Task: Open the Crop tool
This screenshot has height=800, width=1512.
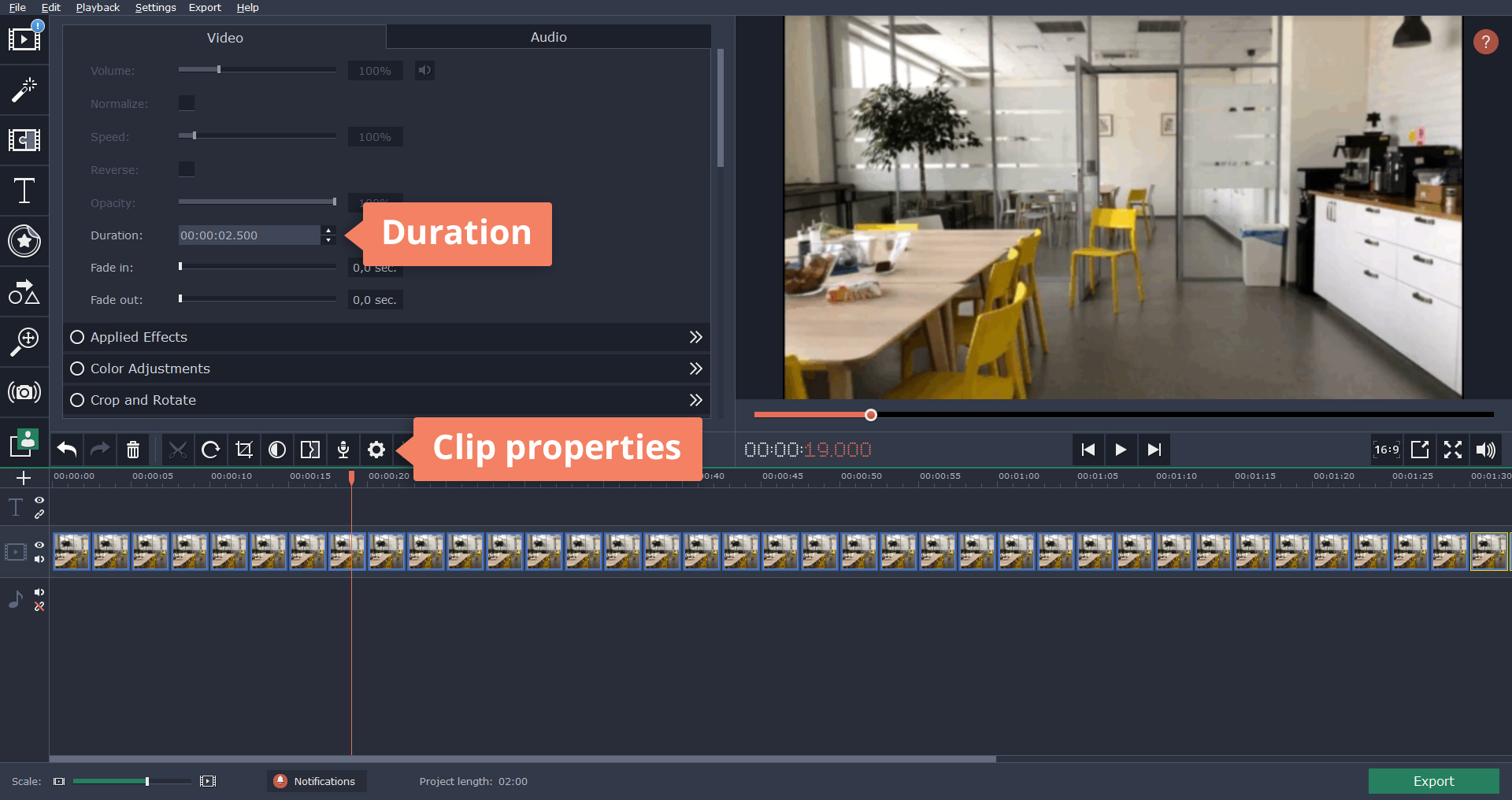Action: [244, 450]
